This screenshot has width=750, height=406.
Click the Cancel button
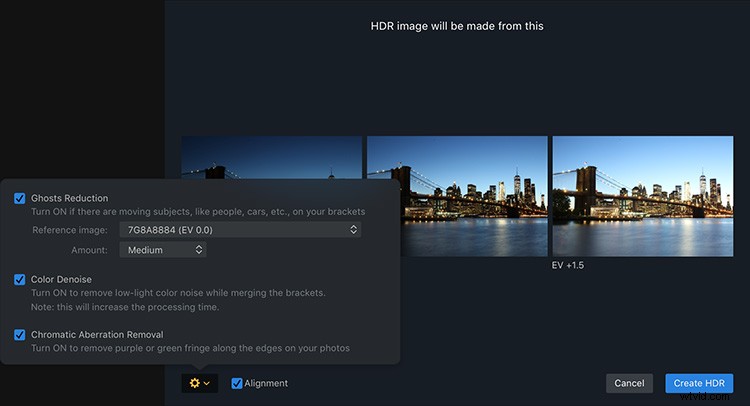[629, 383]
